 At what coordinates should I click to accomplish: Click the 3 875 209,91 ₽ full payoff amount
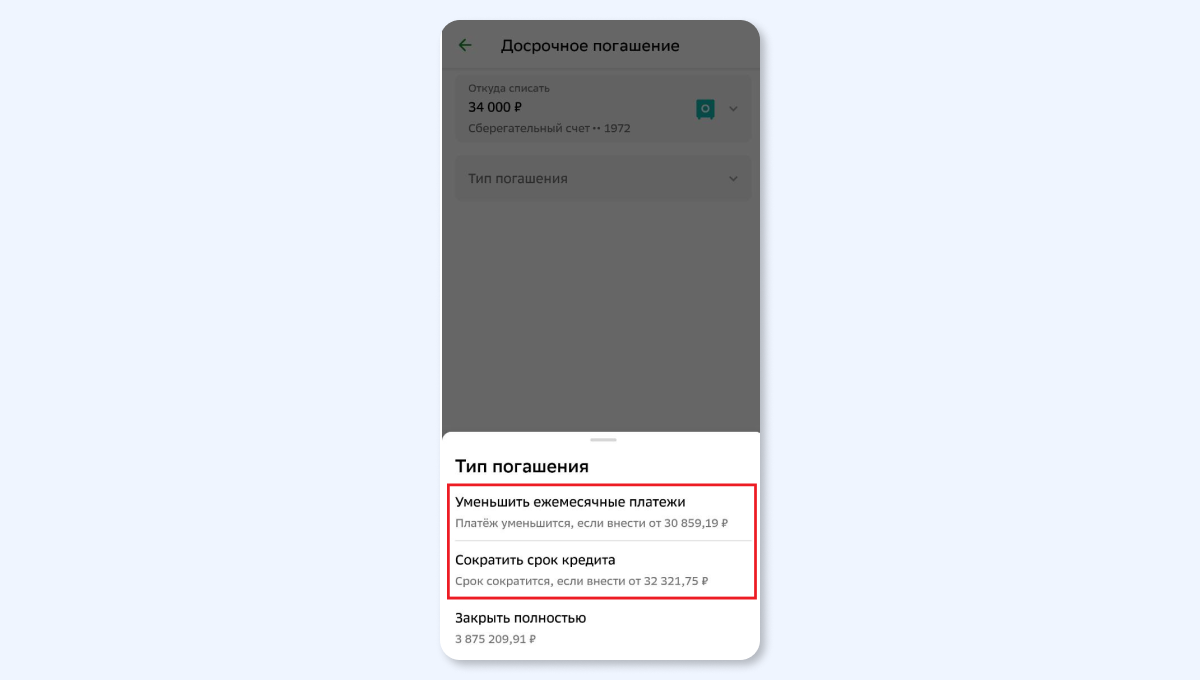495,639
